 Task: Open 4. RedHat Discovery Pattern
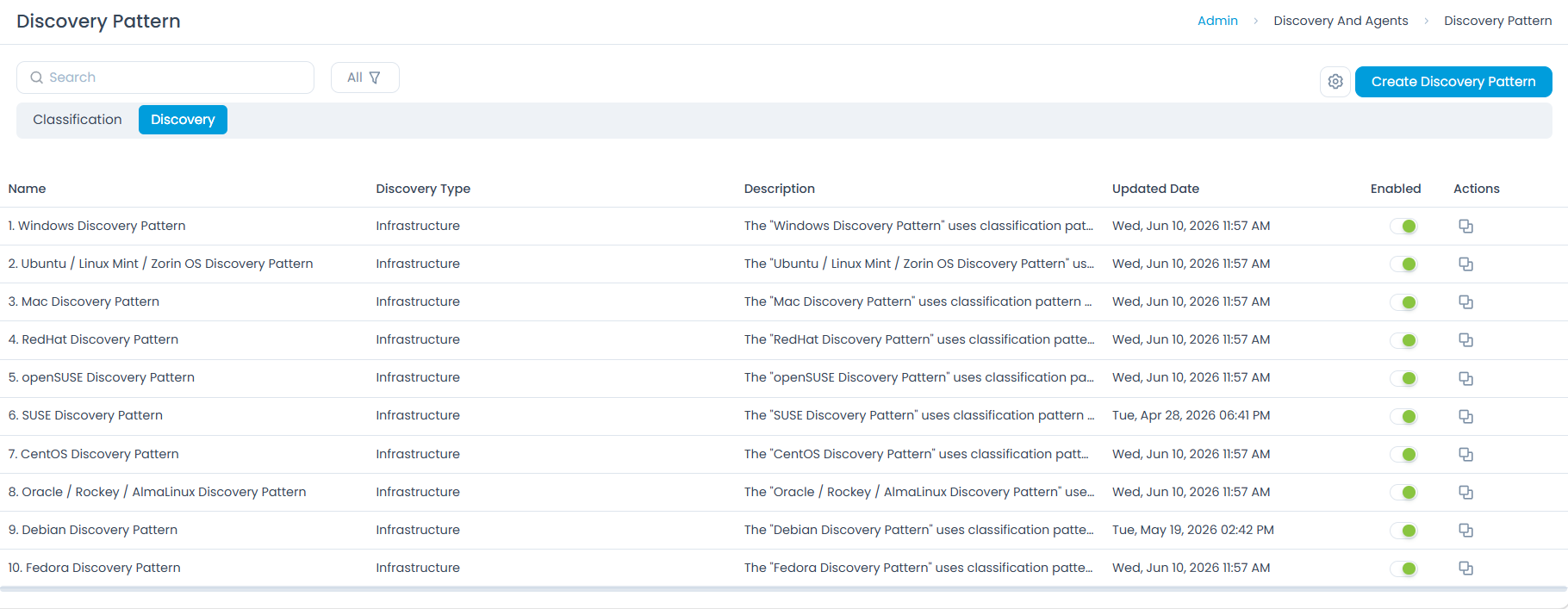tap(93, 339)
